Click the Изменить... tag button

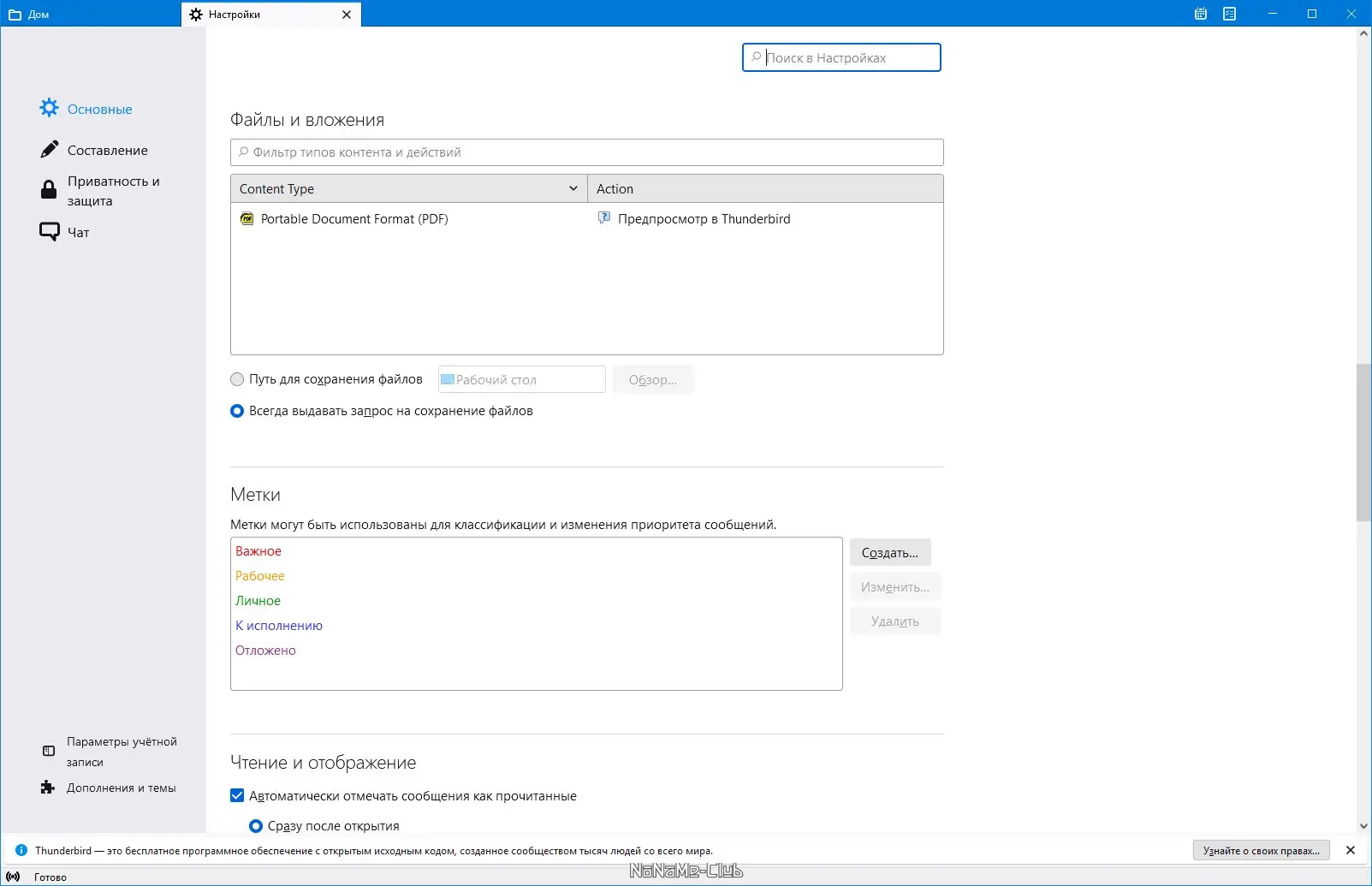(x=895, y=587)
